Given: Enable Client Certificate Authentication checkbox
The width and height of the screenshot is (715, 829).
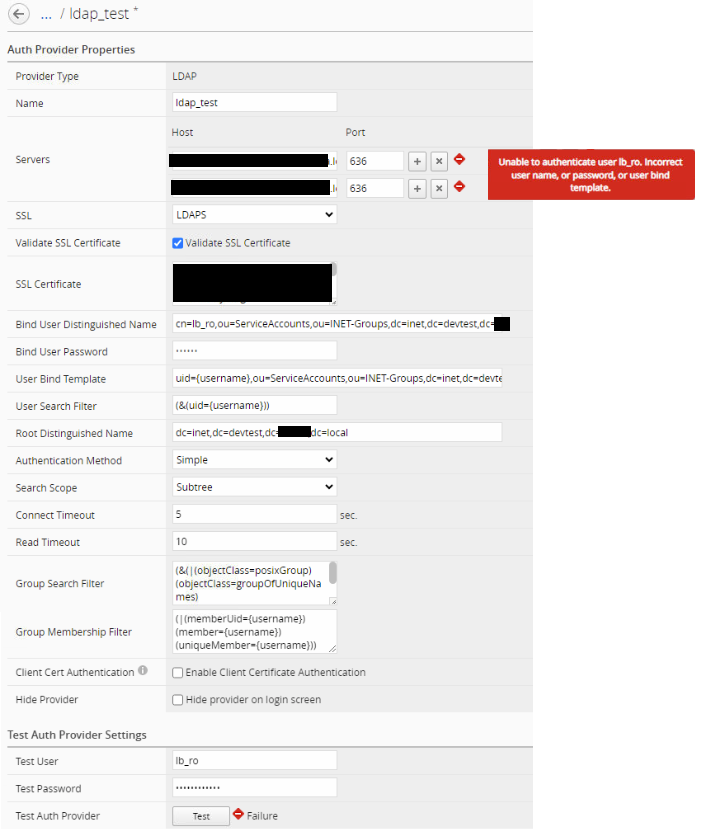Looking at the screenshot, I should [x=178, y=673].
